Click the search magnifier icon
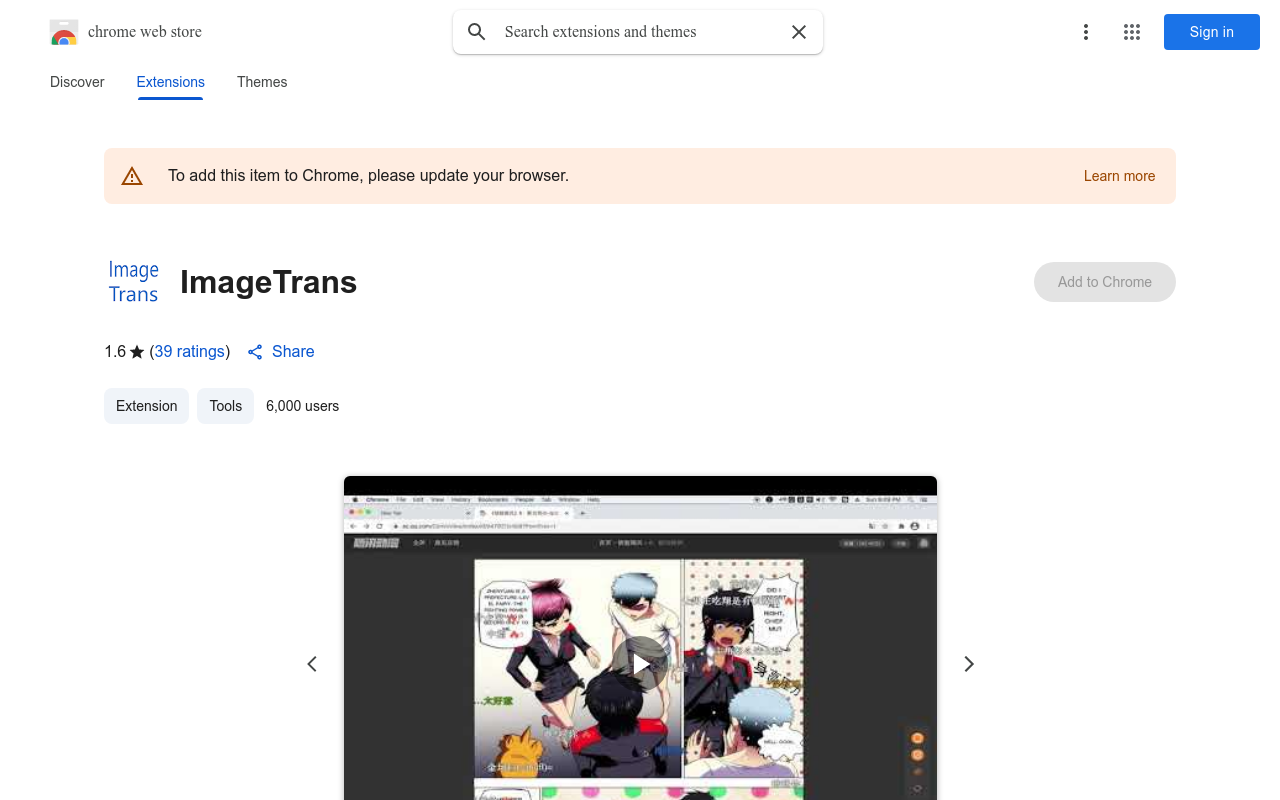Screen dimensions: 1280x800 click(x=477, y=32)
